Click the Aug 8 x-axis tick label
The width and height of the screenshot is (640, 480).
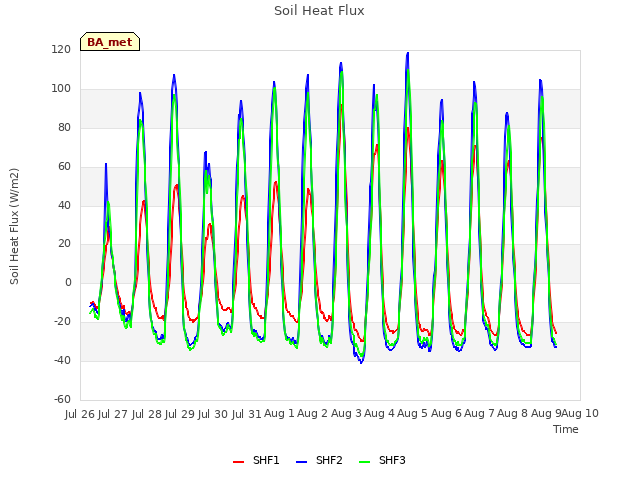click(513, 413)
